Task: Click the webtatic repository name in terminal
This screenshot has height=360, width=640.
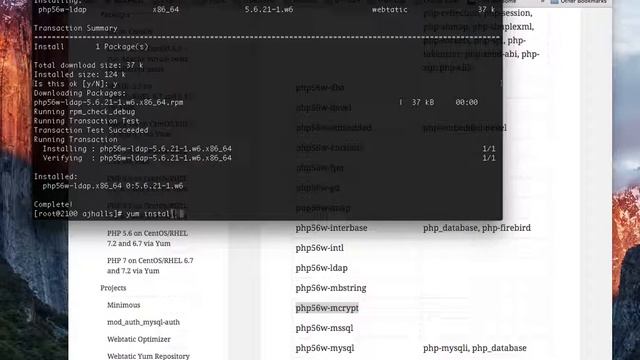Action: coord(390,9)
